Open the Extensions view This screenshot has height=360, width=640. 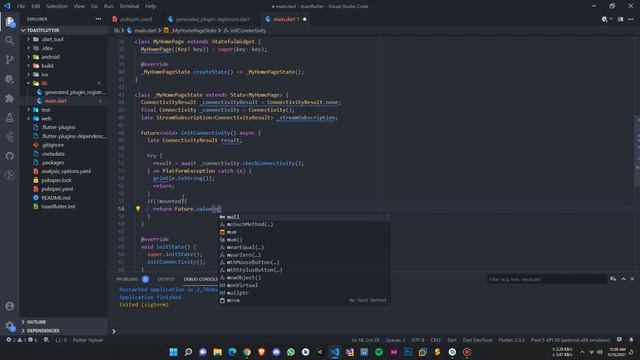click(9, 98)
